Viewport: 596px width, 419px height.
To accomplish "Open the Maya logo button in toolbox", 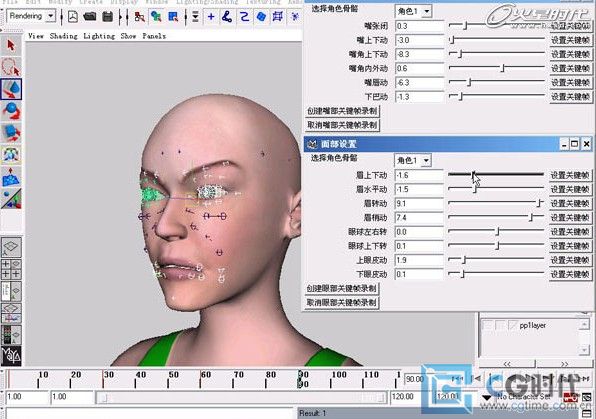I will pos(11,356).
